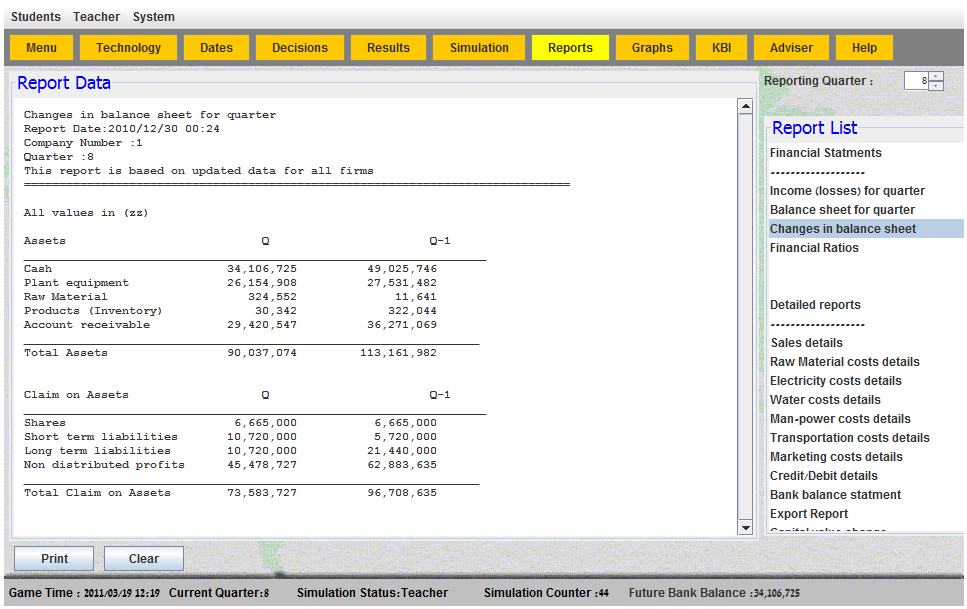Go to the Decisions tab
This screenshot has height=609, width=967.
(300, 48)
